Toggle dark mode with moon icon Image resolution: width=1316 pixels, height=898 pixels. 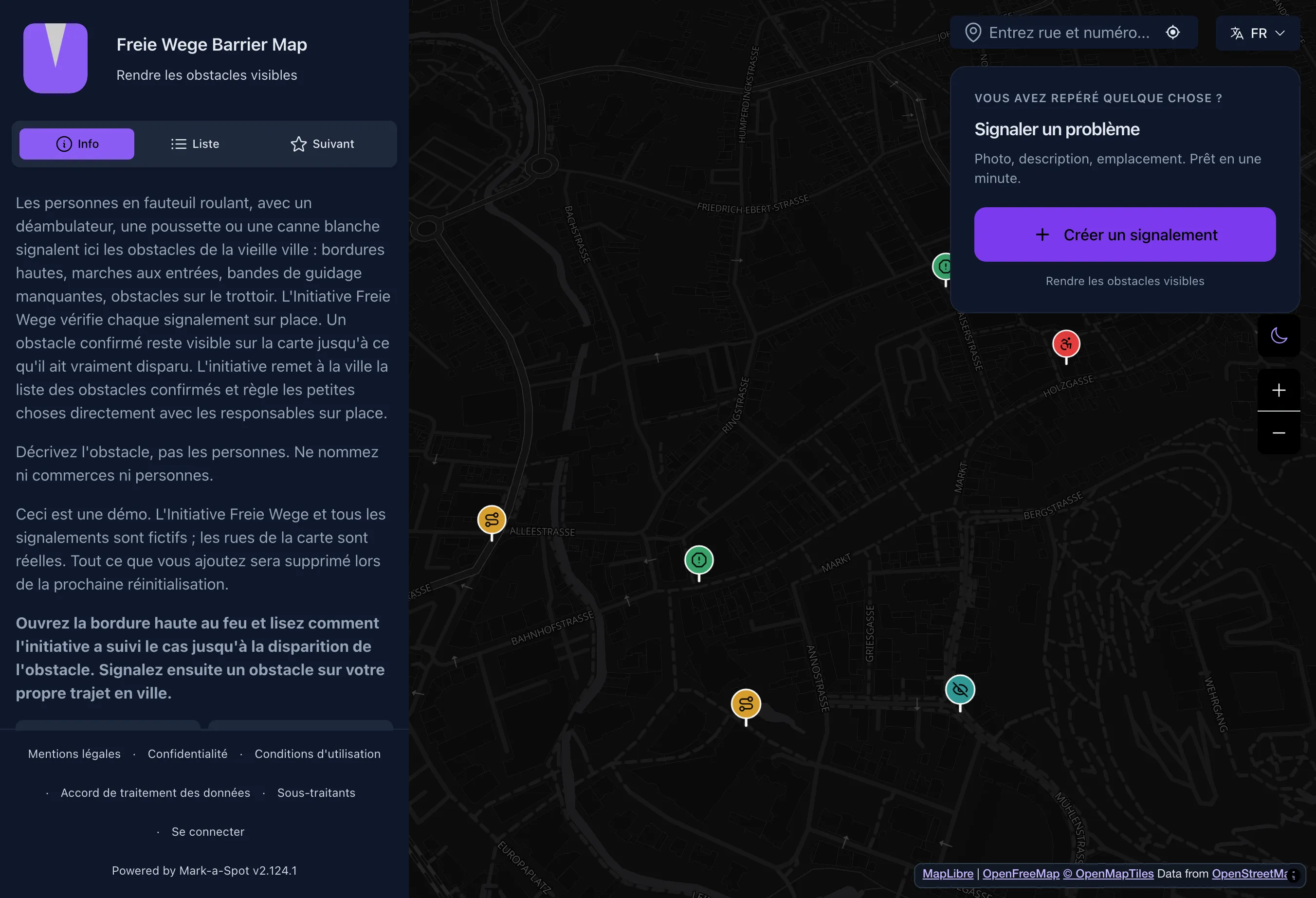point(1279,336)
